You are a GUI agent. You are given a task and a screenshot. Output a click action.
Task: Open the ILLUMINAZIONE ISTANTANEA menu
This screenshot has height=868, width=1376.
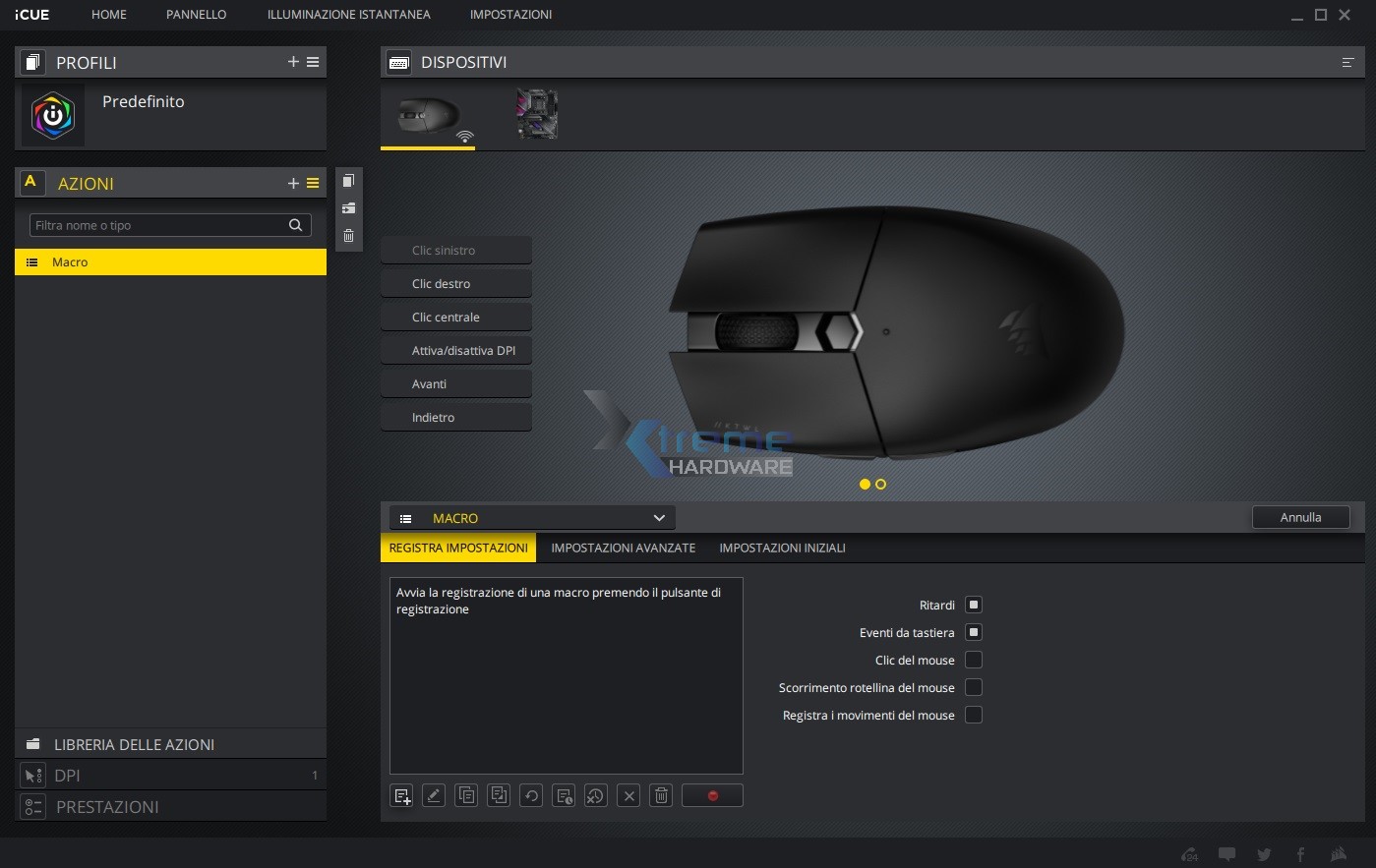click(x=348, y=15)
